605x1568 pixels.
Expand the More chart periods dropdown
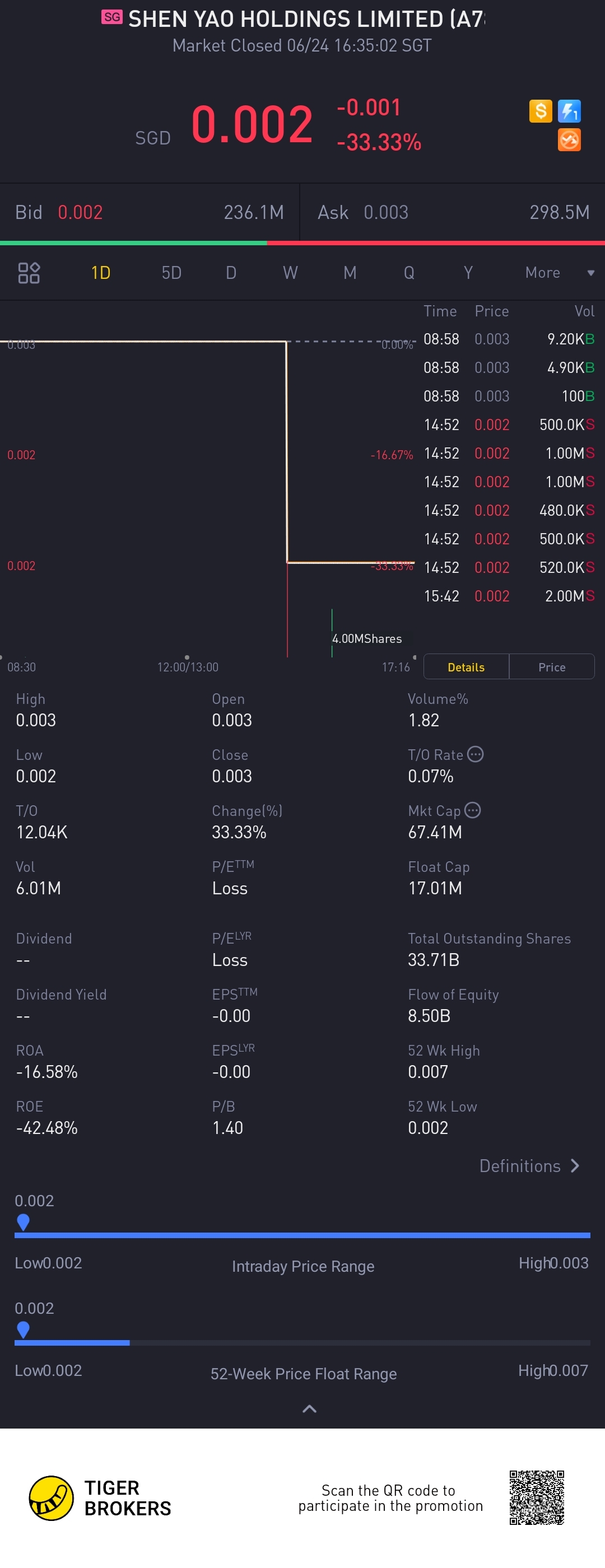pyautogui.click(x=558, y=273)
